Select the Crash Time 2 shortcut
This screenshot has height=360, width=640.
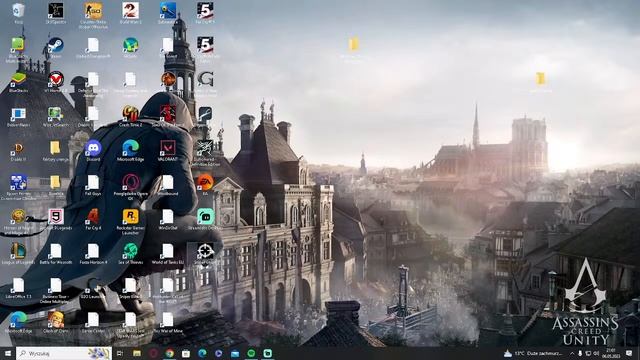131,116
